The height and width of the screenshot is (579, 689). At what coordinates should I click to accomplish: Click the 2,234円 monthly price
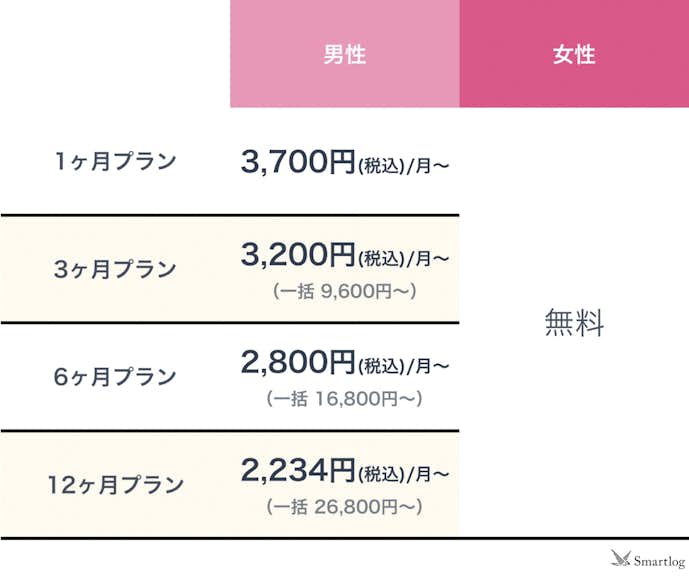coord(298,469)
